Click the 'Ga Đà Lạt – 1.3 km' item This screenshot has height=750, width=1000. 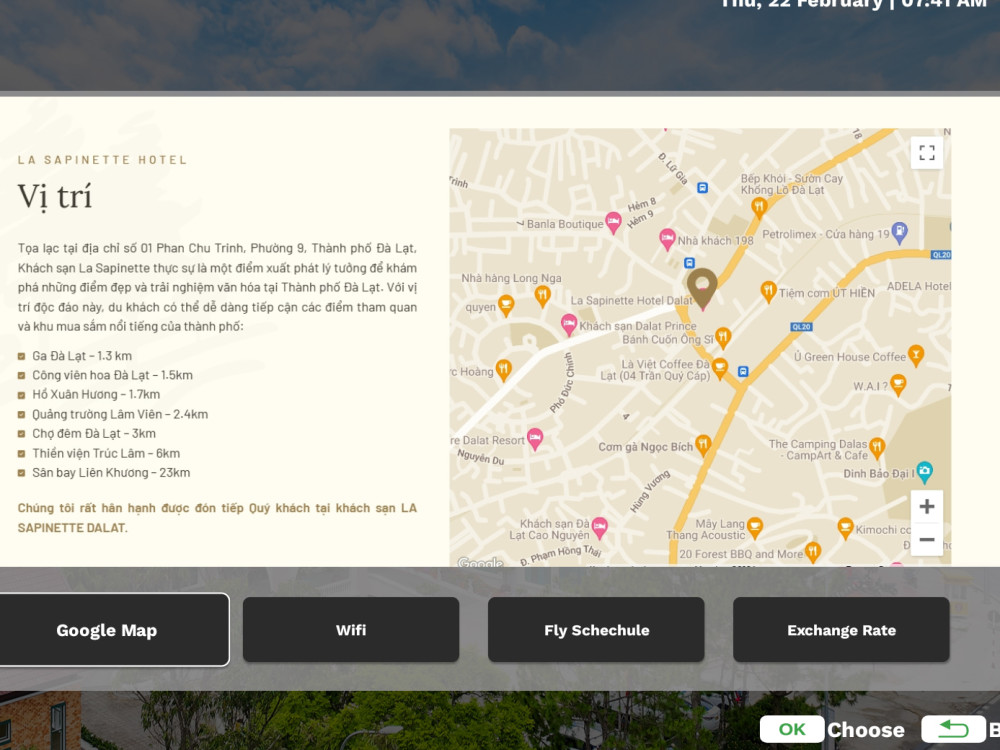point(82,356)
